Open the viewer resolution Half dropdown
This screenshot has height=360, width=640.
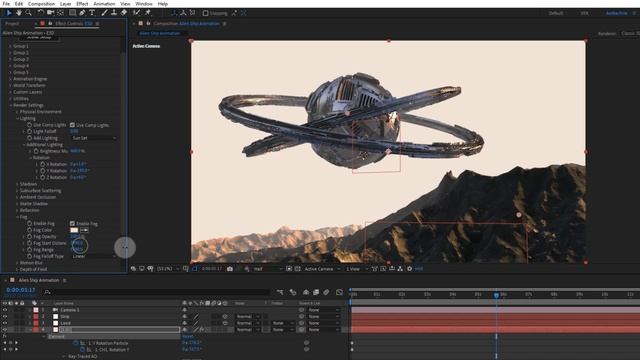pyautogui.click(x=267, y=269)
